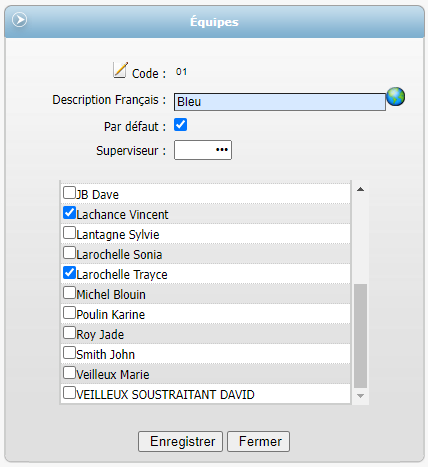Check the Lantagne Sylvie checkbox
Viewport: 428px width, 467px height.
pos(69,232)
